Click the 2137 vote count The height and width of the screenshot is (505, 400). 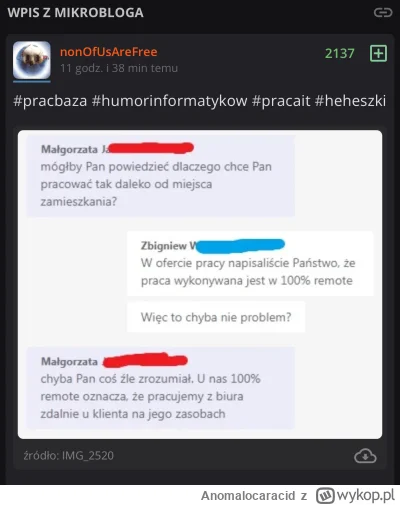pyautogui.click(x=339, y=53)
